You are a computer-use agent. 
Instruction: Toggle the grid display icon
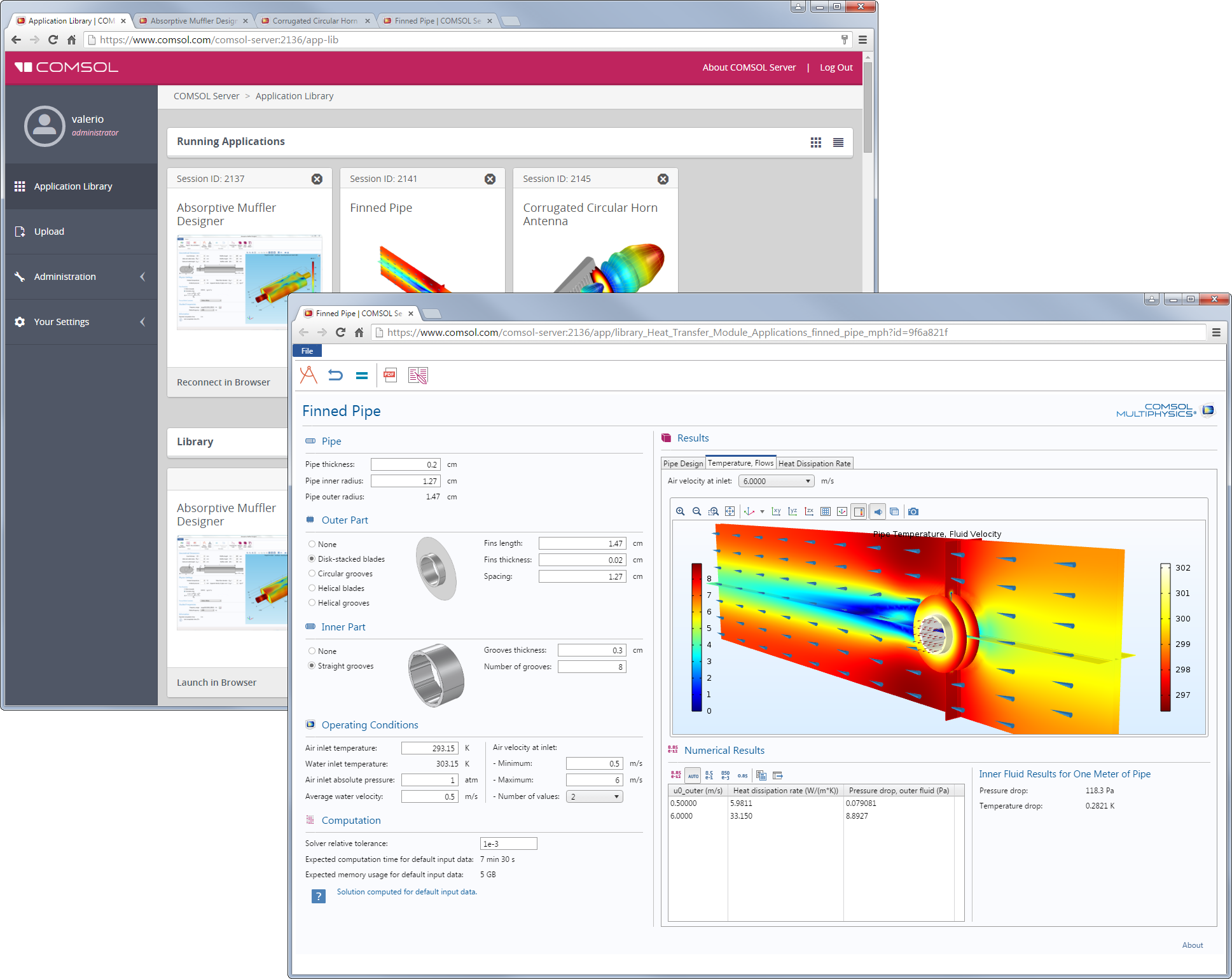[826, 511]
